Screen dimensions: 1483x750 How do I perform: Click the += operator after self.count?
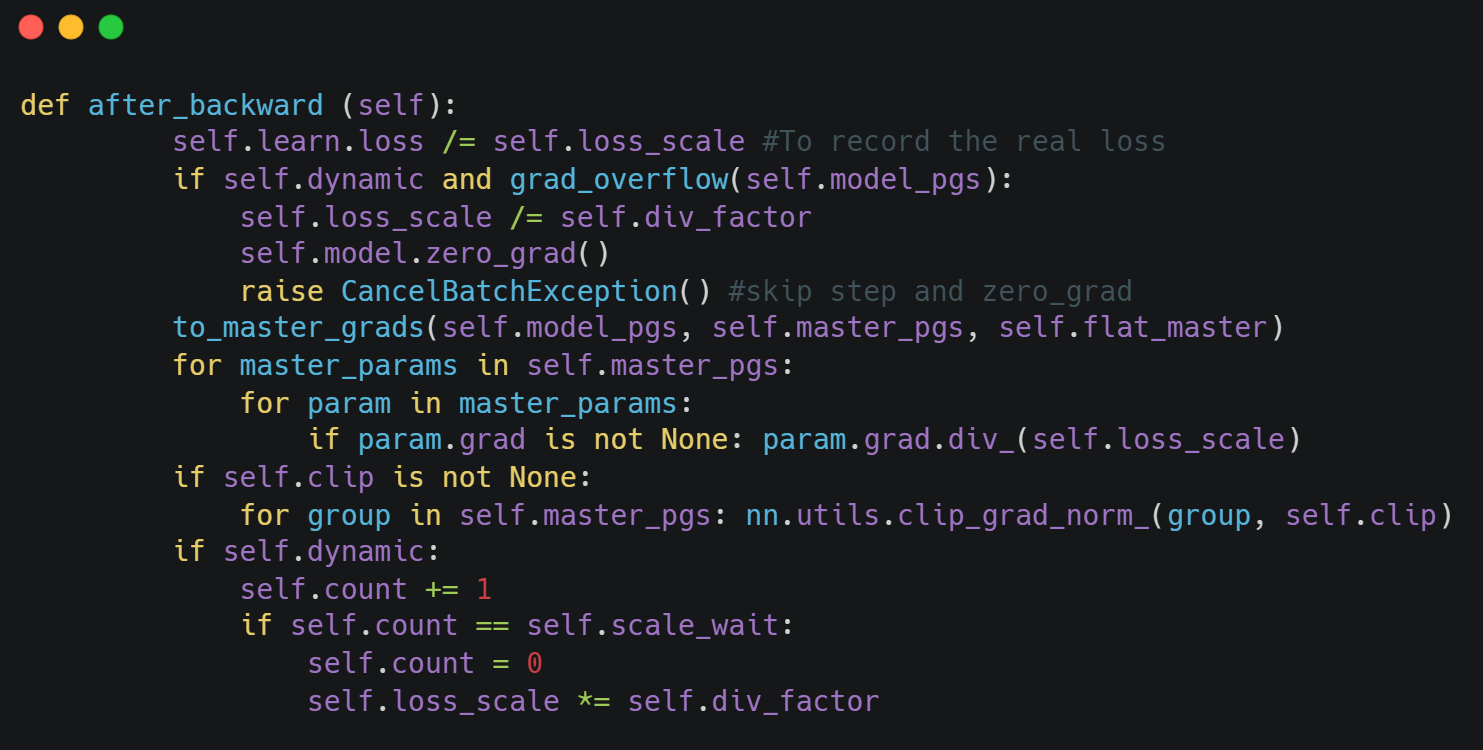coord(441,589)
